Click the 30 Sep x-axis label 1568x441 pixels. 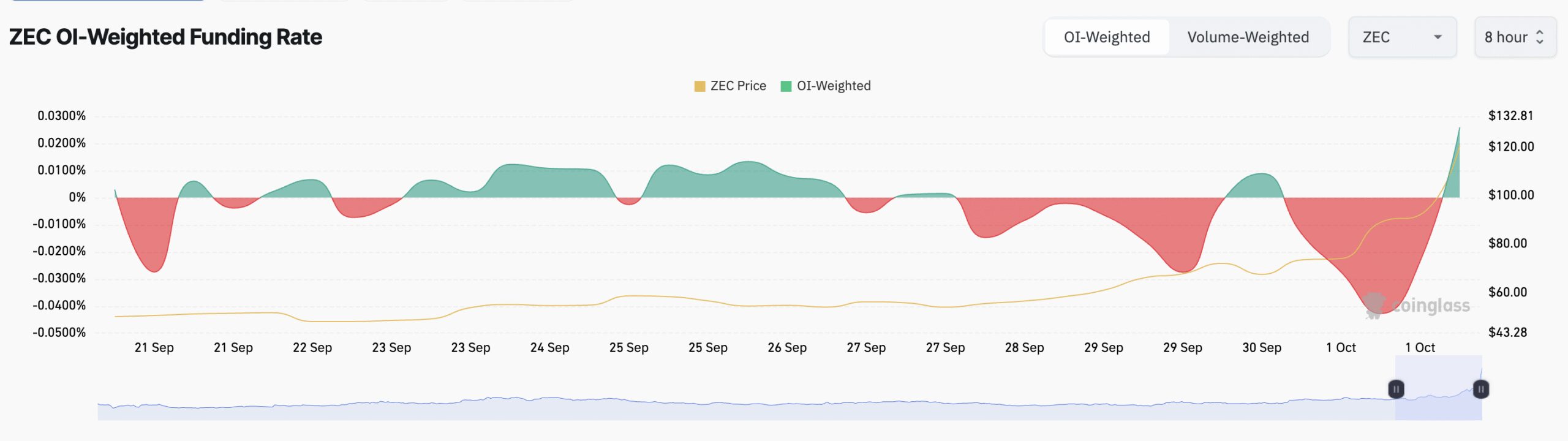tap(1261, 348)
